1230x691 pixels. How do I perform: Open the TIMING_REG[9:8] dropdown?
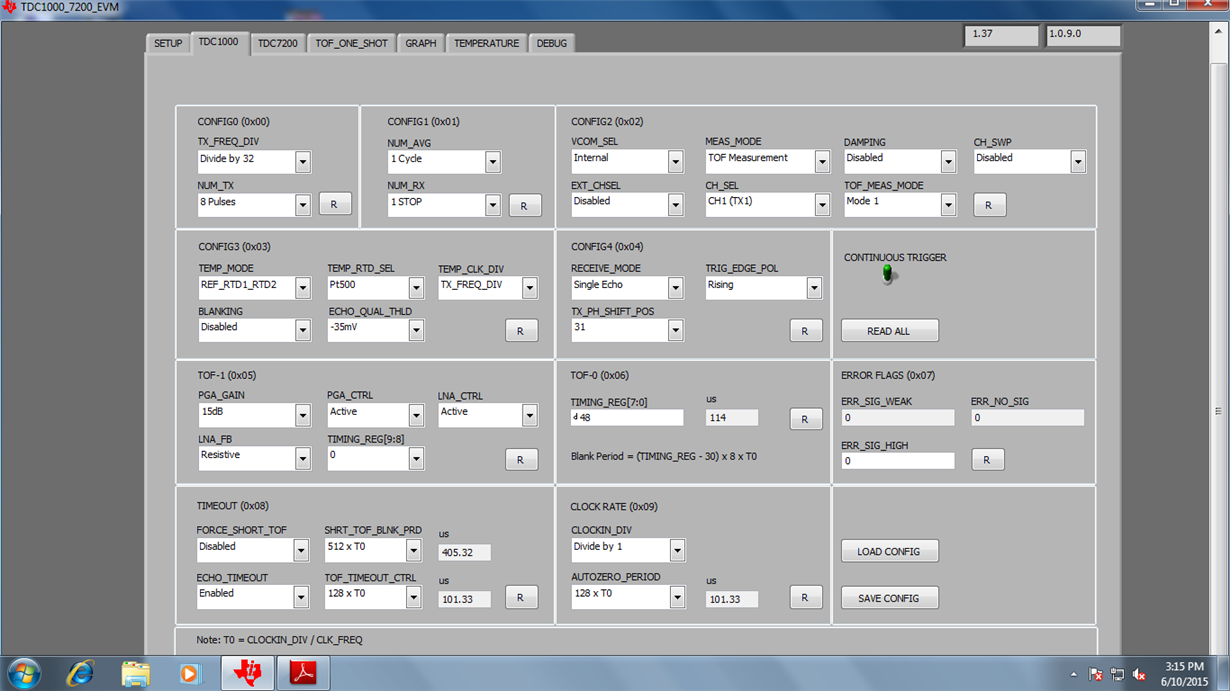[416, 458]
